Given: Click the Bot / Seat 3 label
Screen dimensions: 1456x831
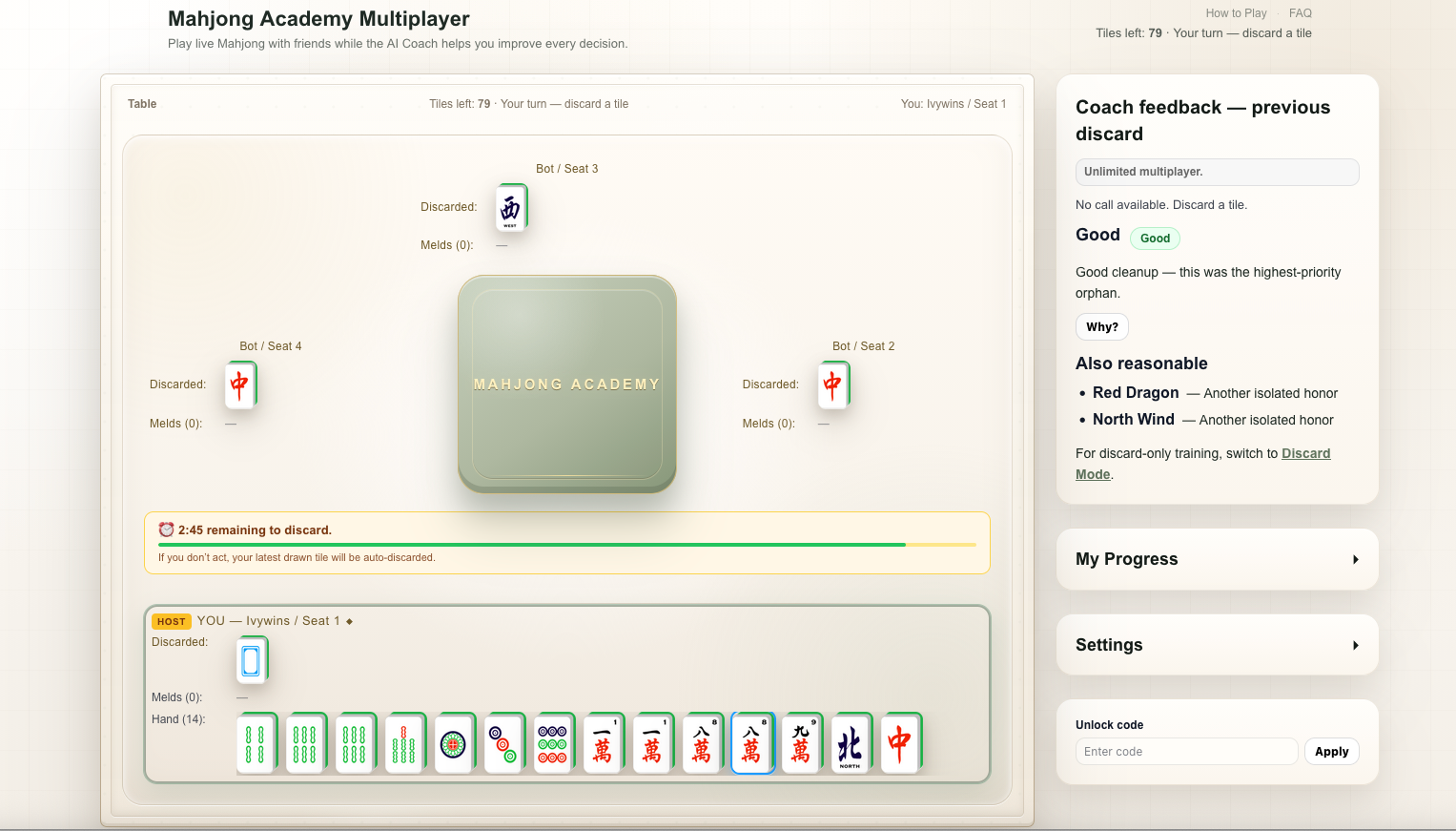Looking at the screenshot, I should 567,169.
